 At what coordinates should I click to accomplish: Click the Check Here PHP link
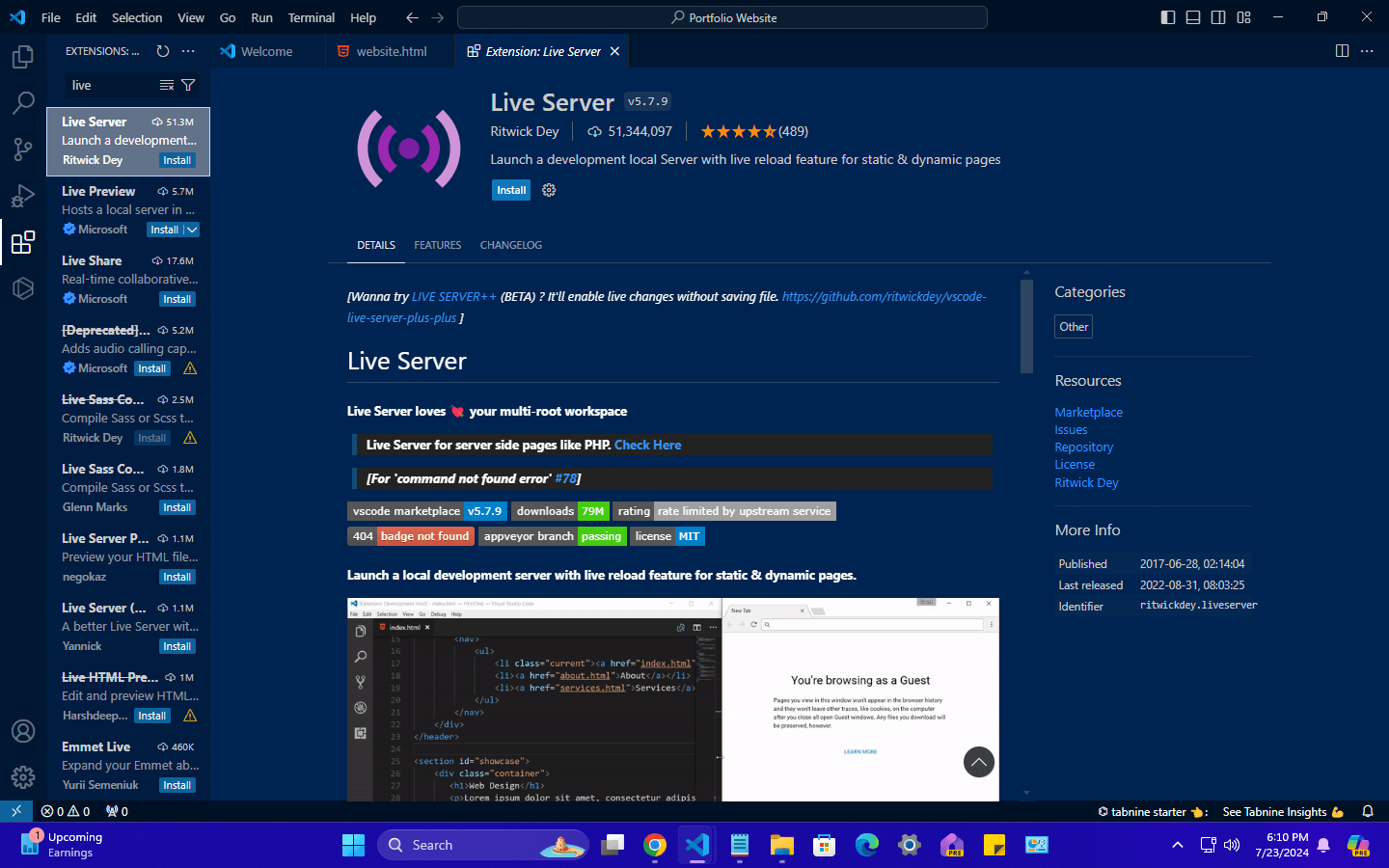[647, 445]
